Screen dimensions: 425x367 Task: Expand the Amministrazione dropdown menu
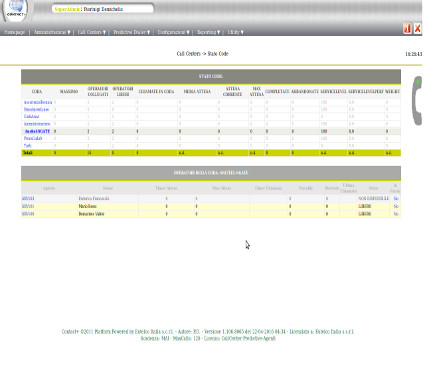(x=52, y=32)
